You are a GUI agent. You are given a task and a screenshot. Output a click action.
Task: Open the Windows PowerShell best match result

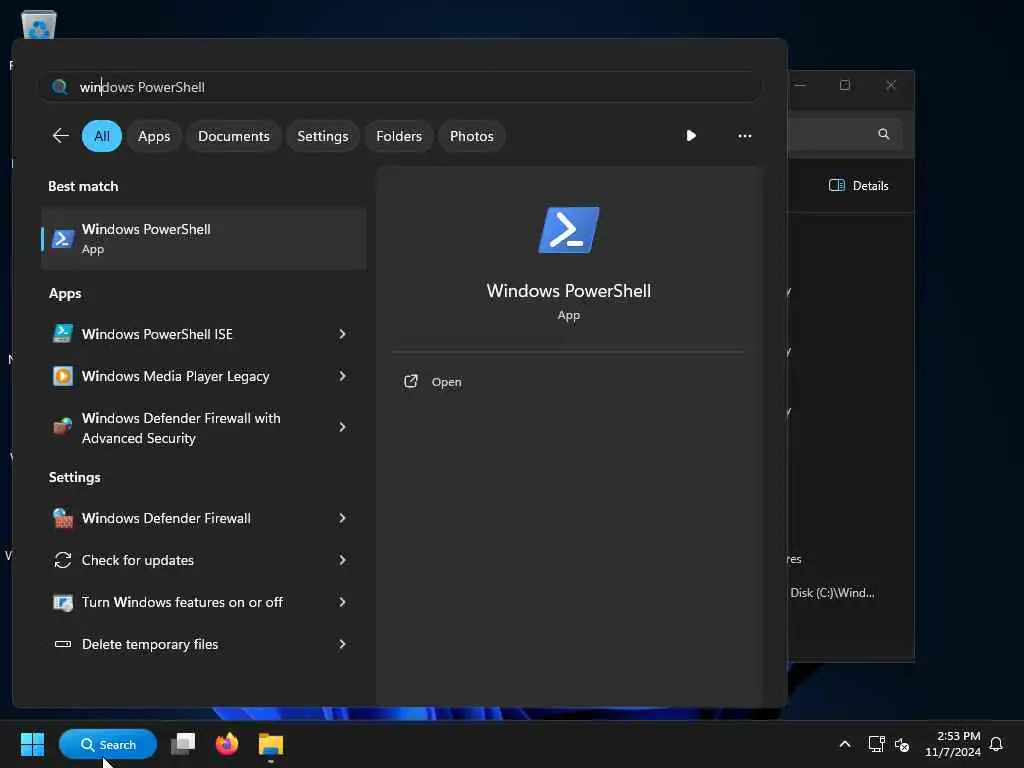click(203, 239)
